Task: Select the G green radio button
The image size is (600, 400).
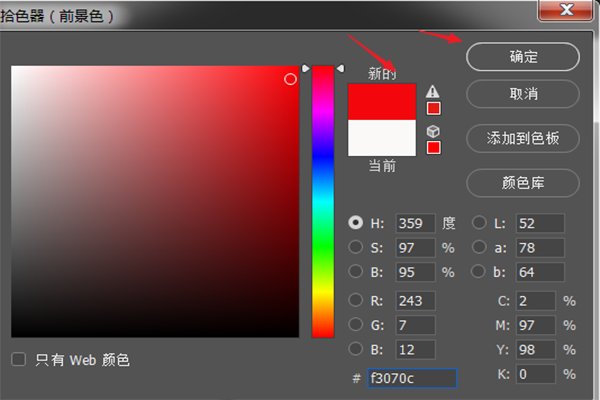Action: (355, 325)
